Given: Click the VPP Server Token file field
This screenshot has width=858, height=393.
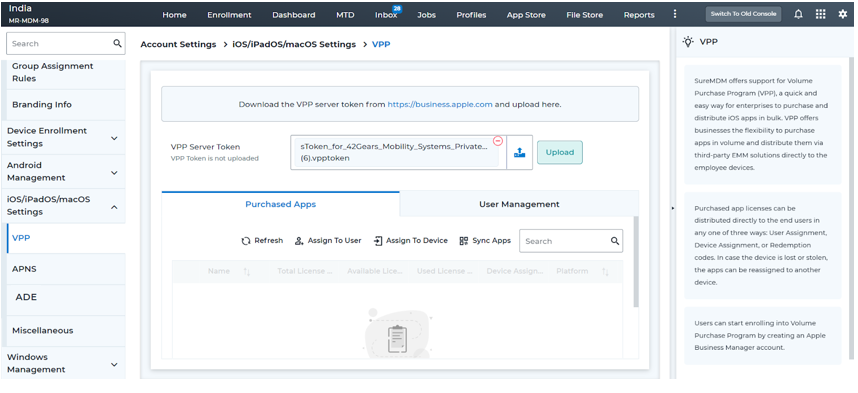Looking at the screenshot, I should coord(398,153).
